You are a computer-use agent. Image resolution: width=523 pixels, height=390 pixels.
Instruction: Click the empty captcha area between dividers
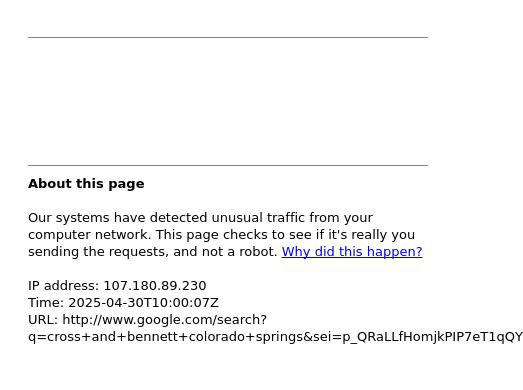(228, 101)
